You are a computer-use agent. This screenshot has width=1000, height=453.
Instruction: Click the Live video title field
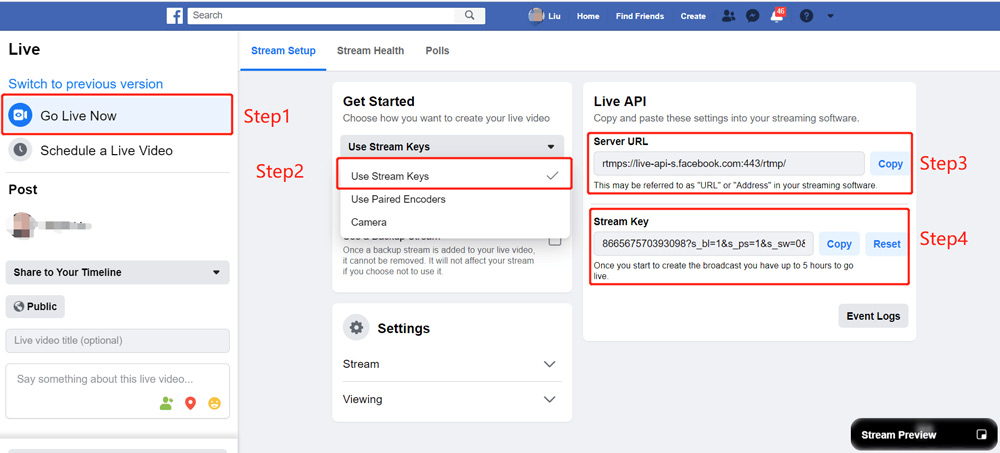(117, 341)
